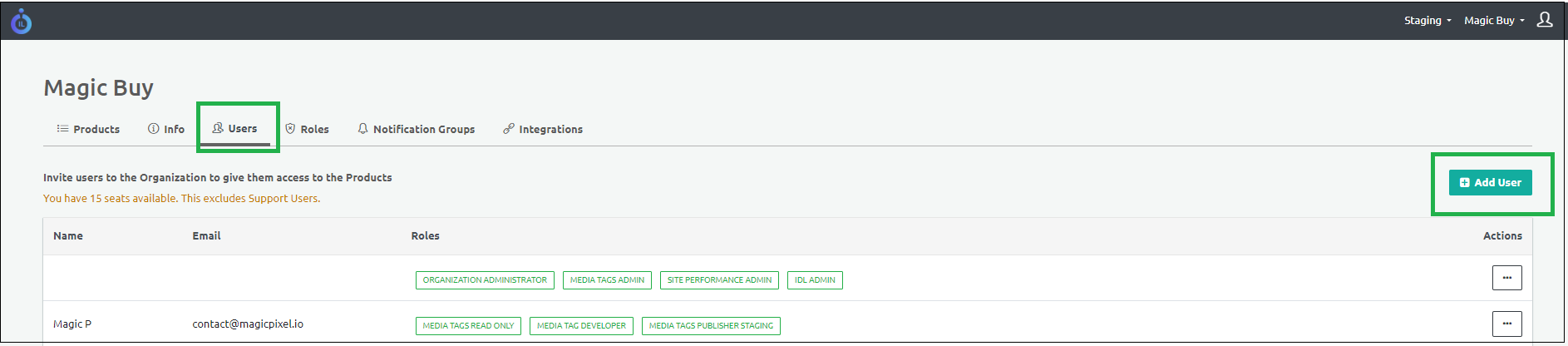The height and width of the screenshot is (346, 1568).
Task: Open the Notification Groups tab
Action: tap(416, 129)
